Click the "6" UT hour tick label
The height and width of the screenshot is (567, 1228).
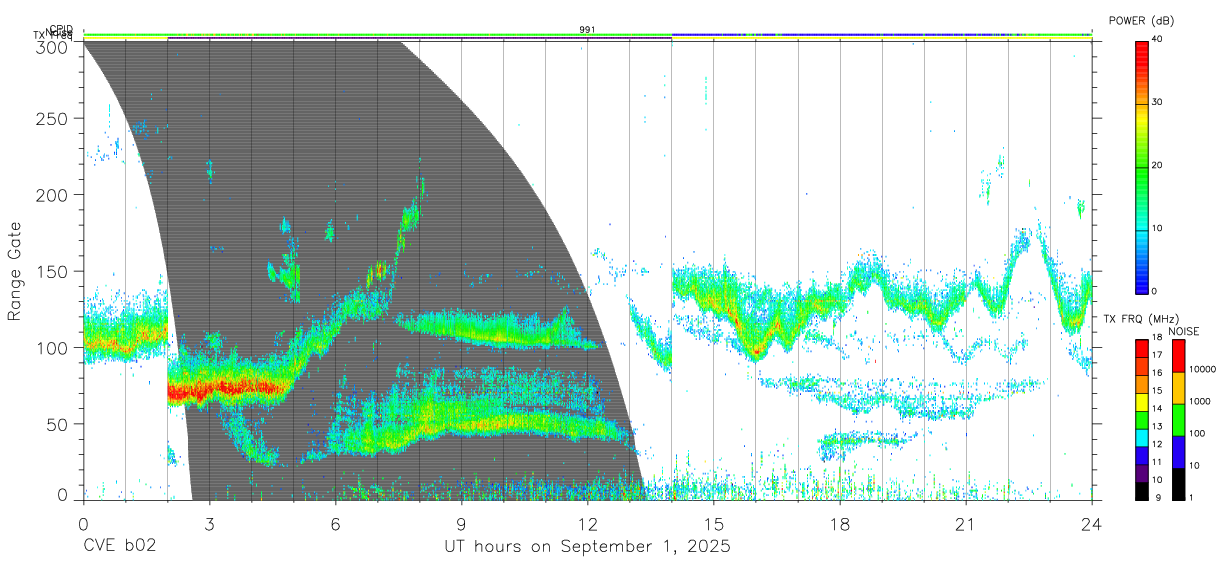tap(336, 524)
